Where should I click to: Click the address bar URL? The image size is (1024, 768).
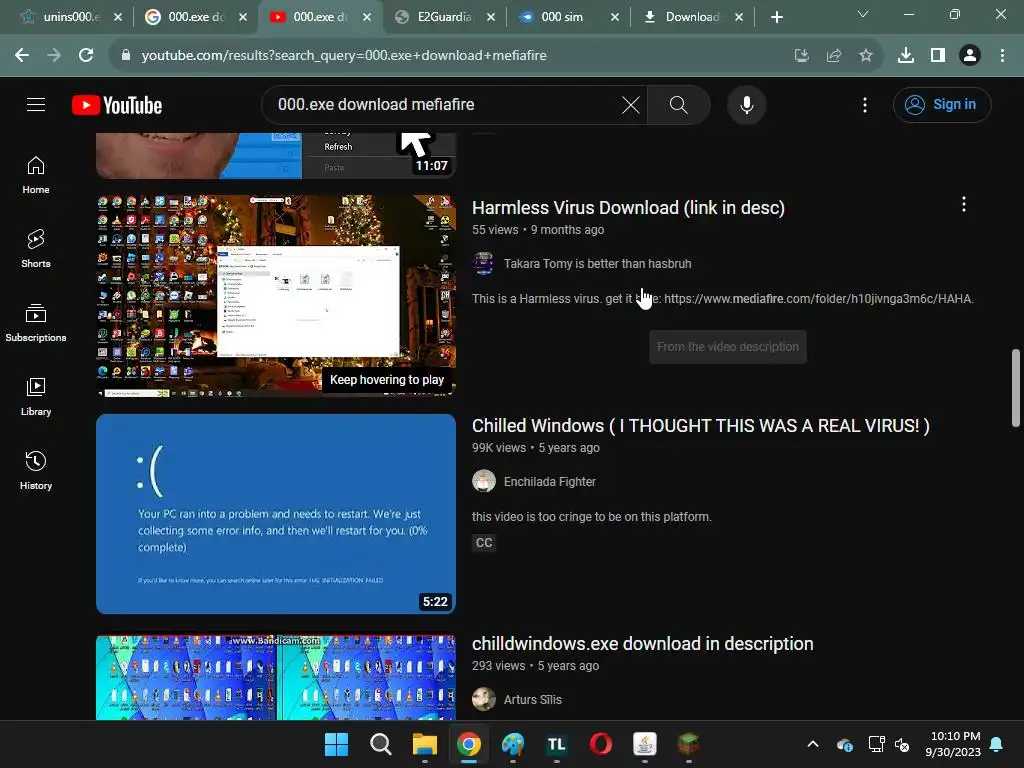click(x=344, y=56)
